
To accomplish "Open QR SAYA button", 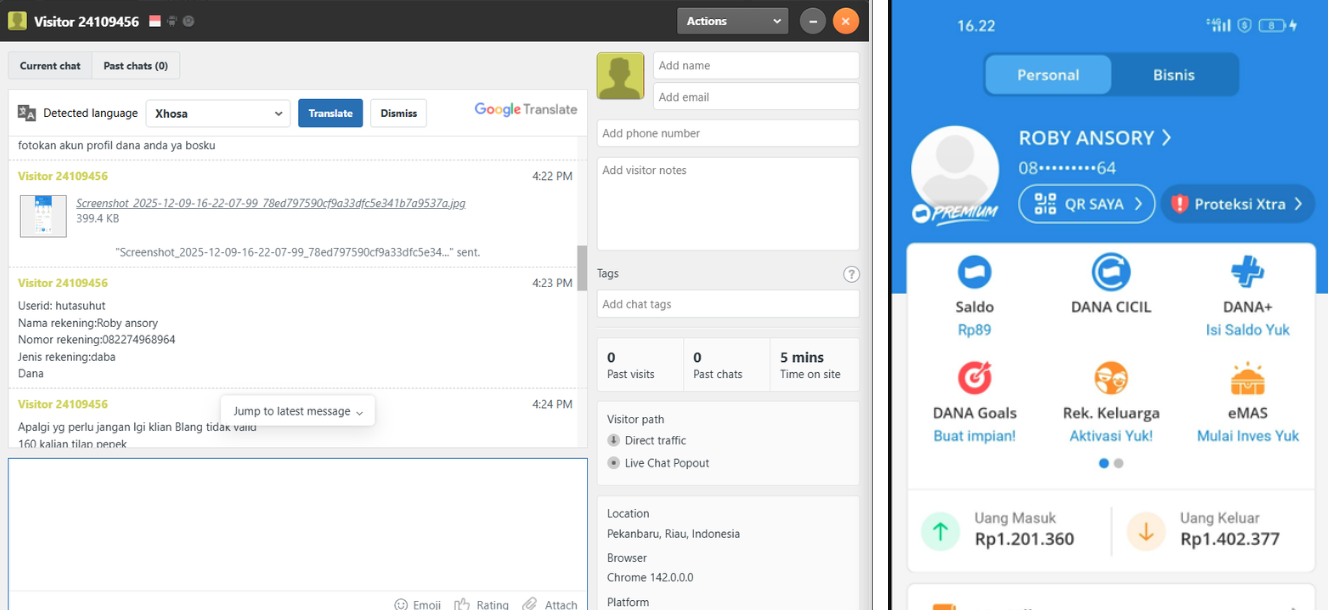I will pos(1087,204).
